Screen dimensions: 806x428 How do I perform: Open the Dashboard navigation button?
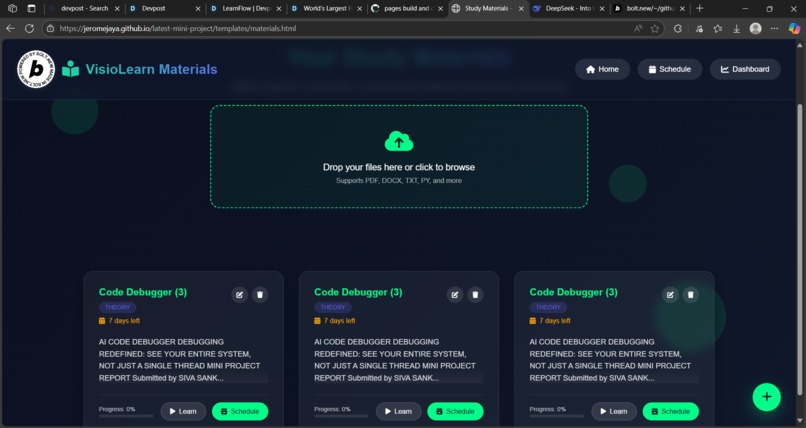coord(745,69)
